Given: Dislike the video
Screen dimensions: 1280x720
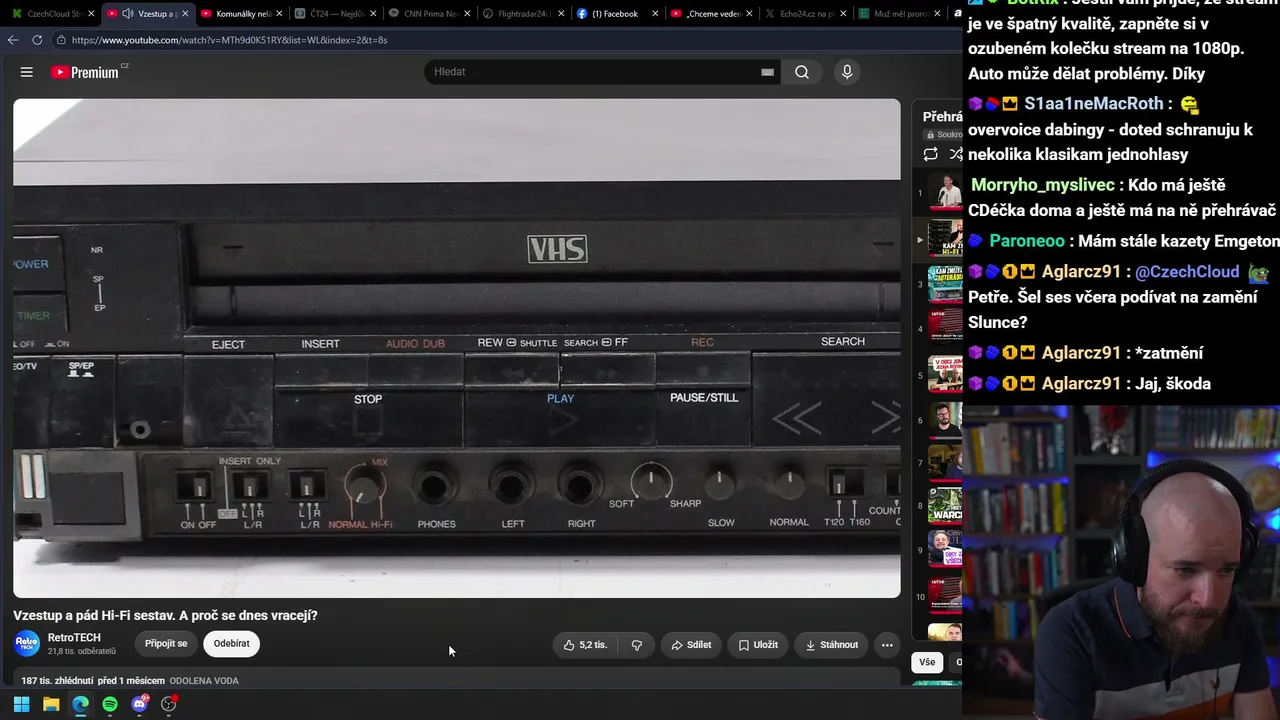Looking at the screenshot, I should pyautogui.click(x=637, y=645).
